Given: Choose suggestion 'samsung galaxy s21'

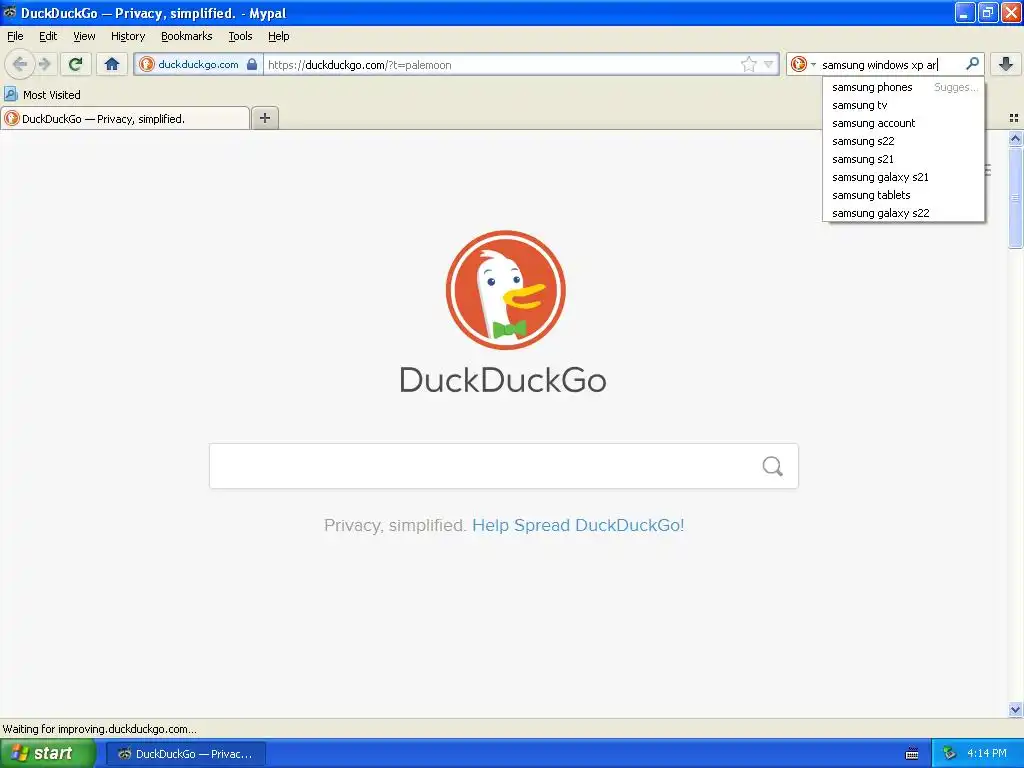Looking at the screenshot, I should click(903, 177).
